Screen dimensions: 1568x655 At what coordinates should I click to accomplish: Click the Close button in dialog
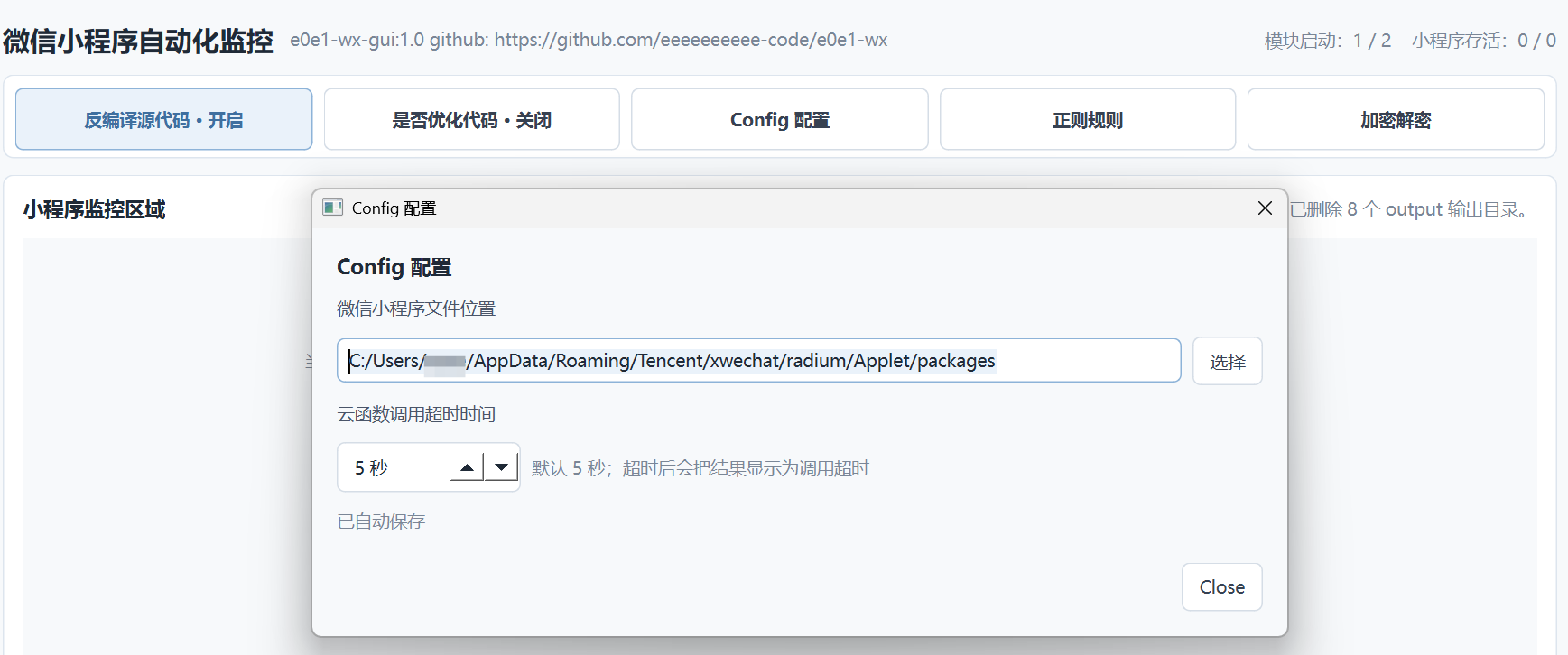(1221, 587)
